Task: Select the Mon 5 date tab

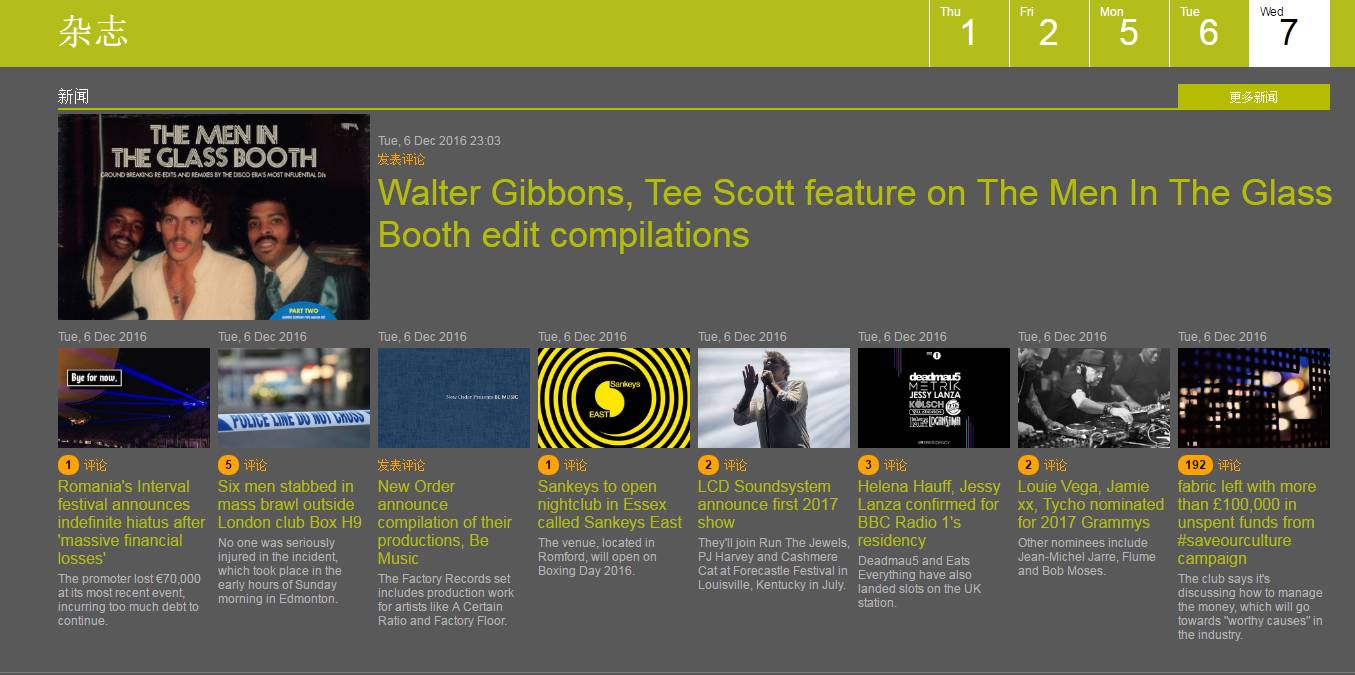Action: (1128, 33)
